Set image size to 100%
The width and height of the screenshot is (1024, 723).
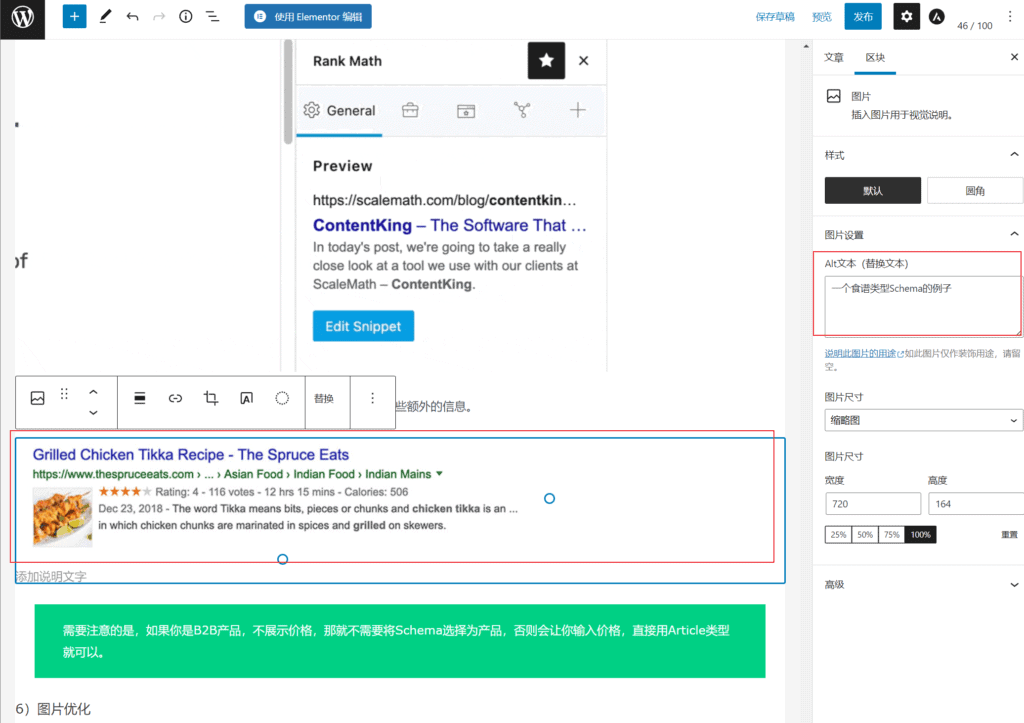coord(920,535)
